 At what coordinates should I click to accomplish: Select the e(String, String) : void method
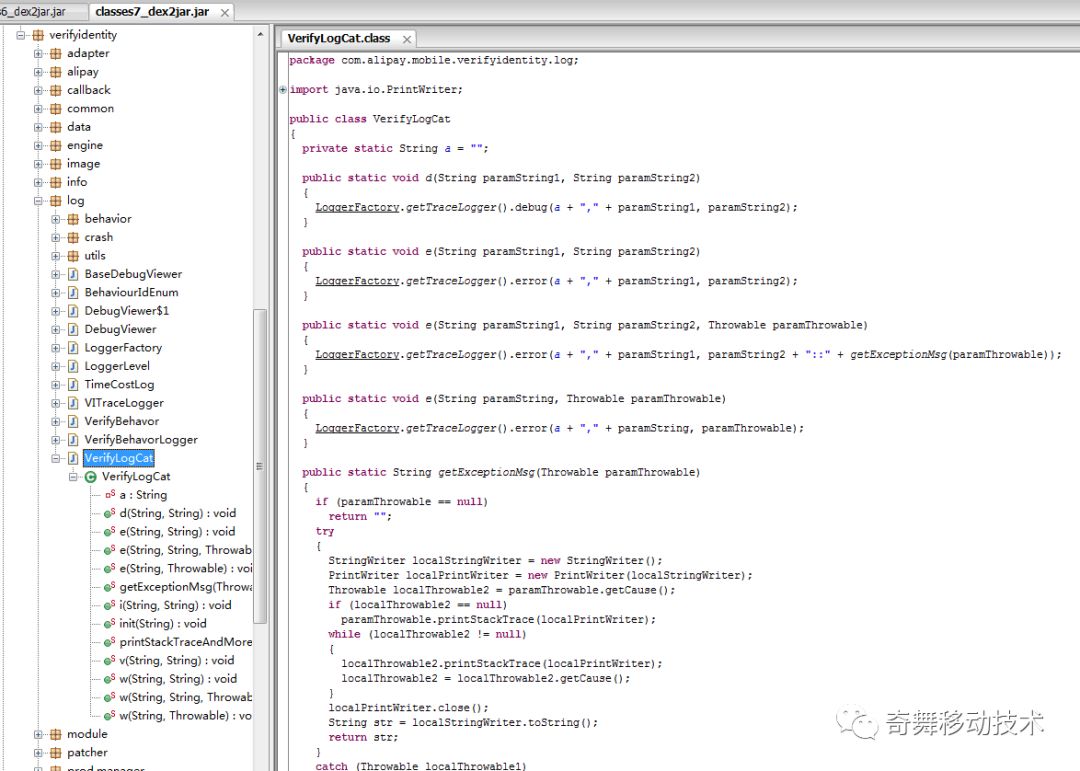click(x=177, y=532)
